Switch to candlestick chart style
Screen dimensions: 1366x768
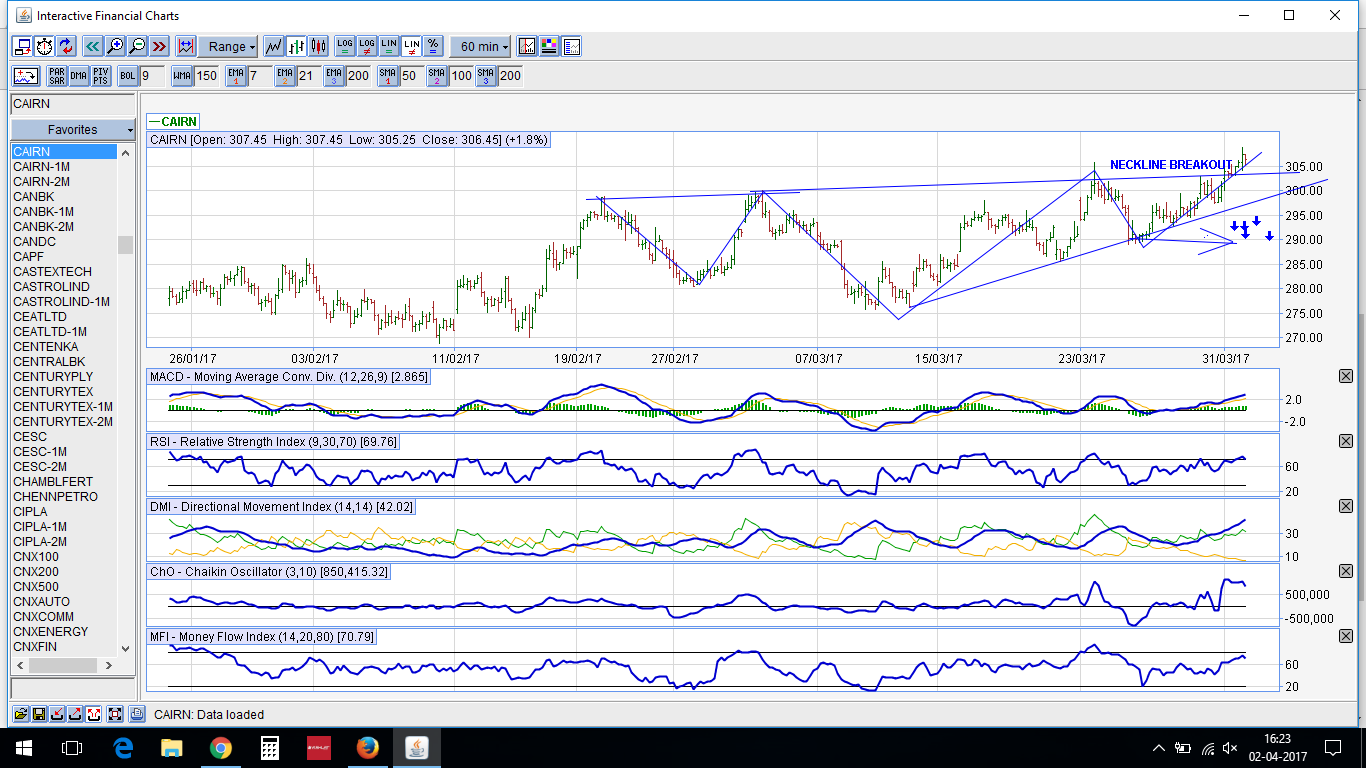tap(319, 46)
